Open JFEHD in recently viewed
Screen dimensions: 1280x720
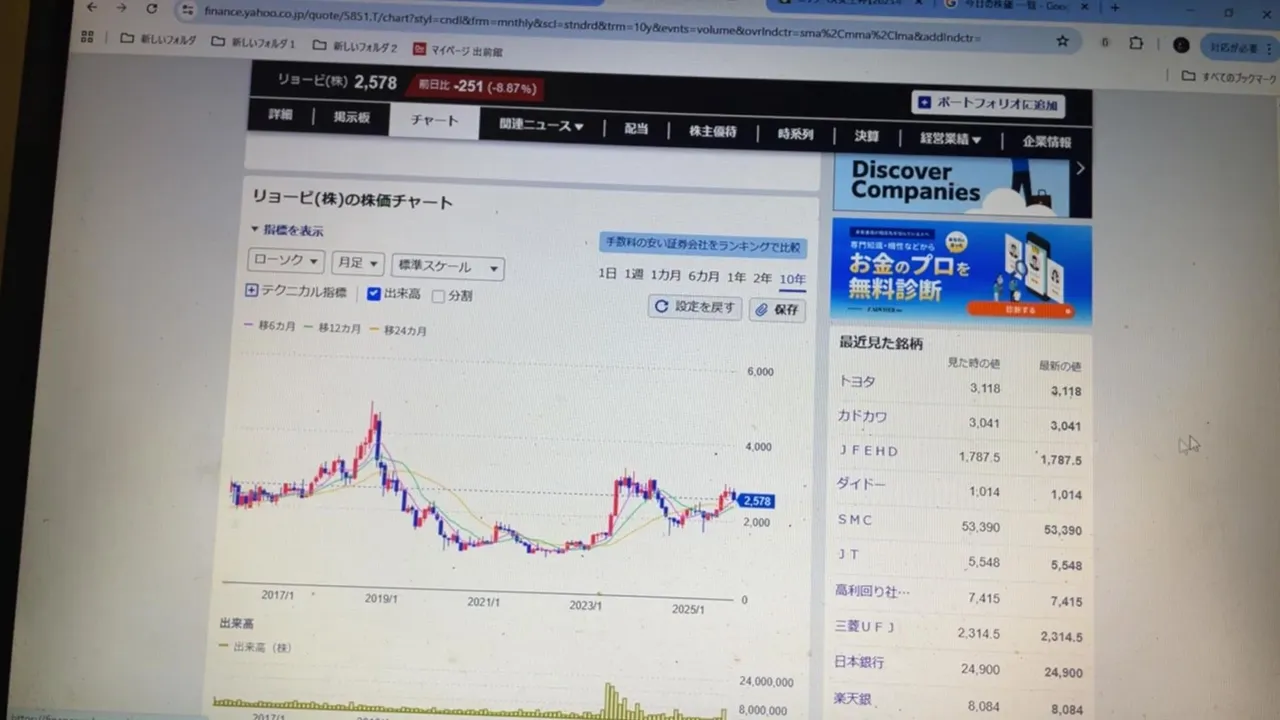click(x=869, y=451)
